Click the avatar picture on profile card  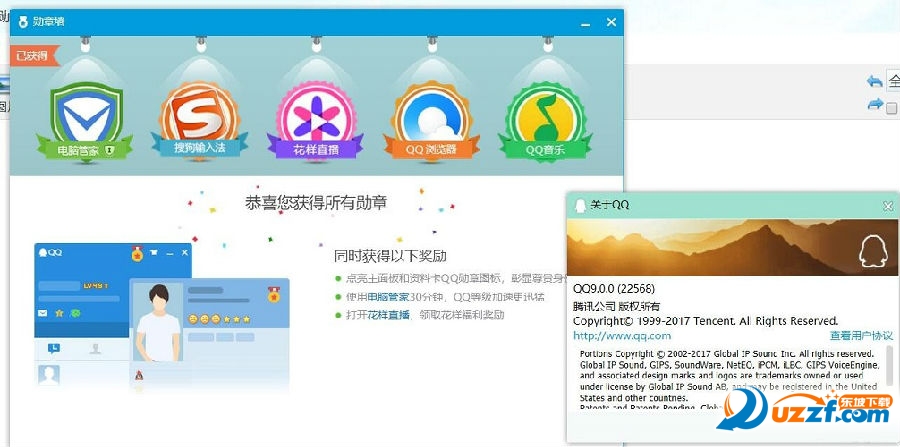click(158, 322)
